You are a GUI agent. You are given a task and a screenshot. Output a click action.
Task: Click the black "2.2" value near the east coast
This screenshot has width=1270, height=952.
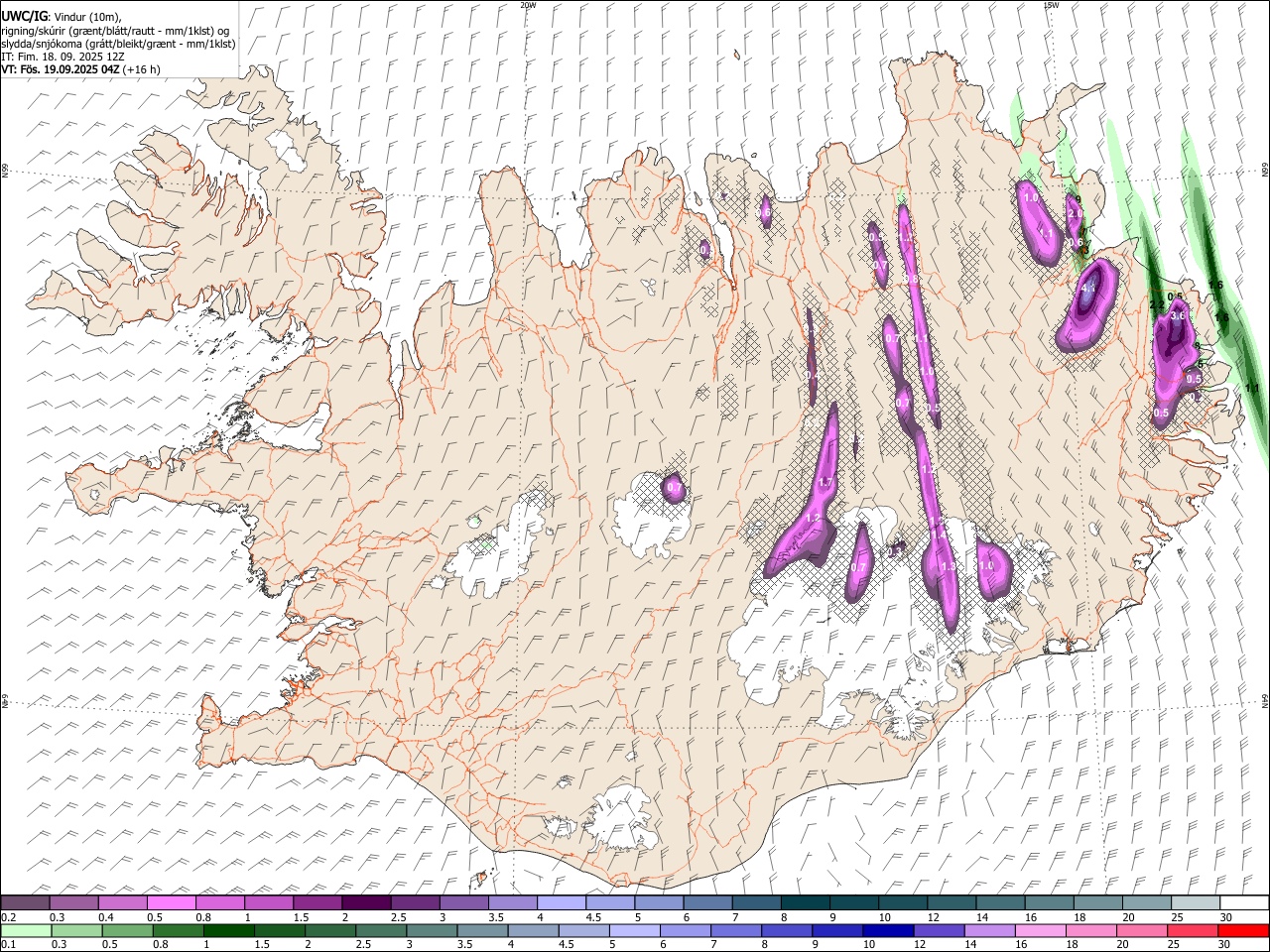click(x=1157, y=304)
